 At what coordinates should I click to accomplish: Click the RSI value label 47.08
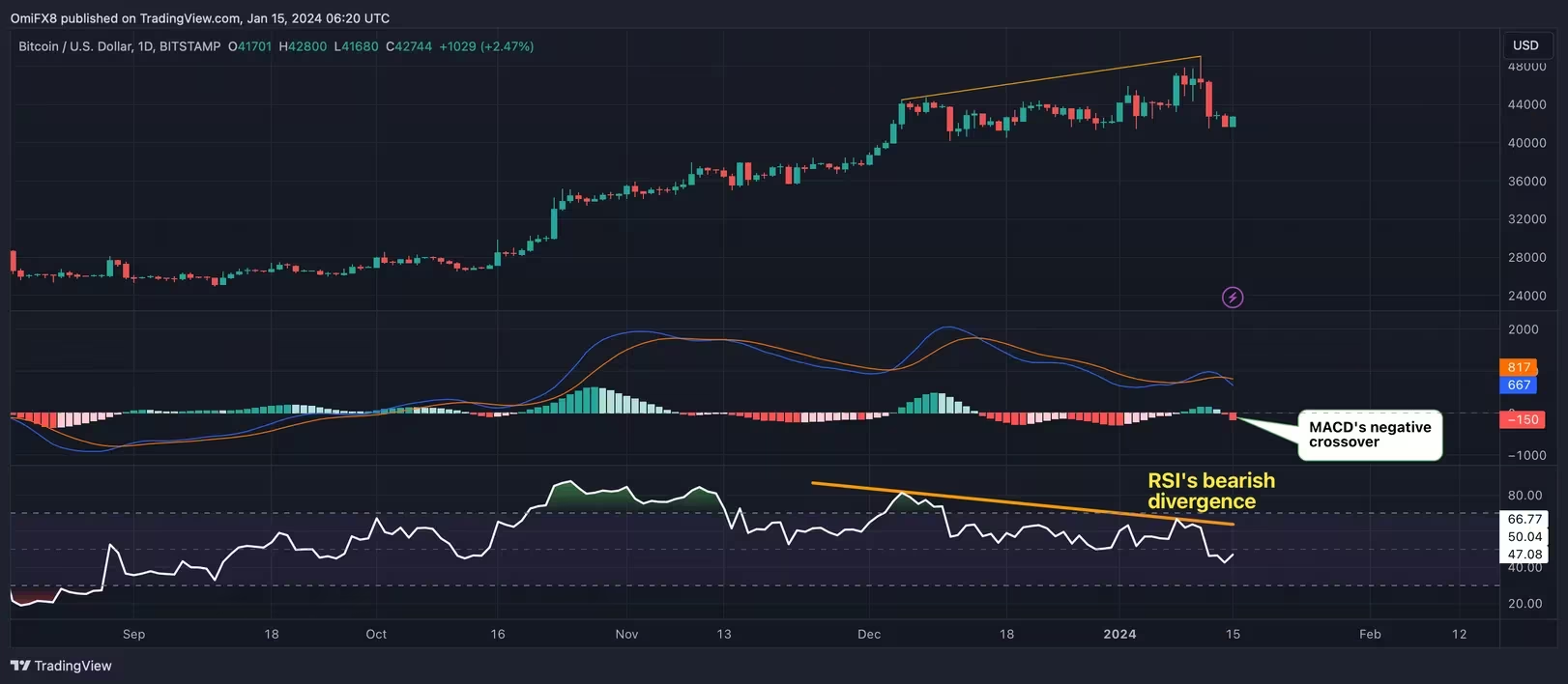click(x=1524, y=555)
